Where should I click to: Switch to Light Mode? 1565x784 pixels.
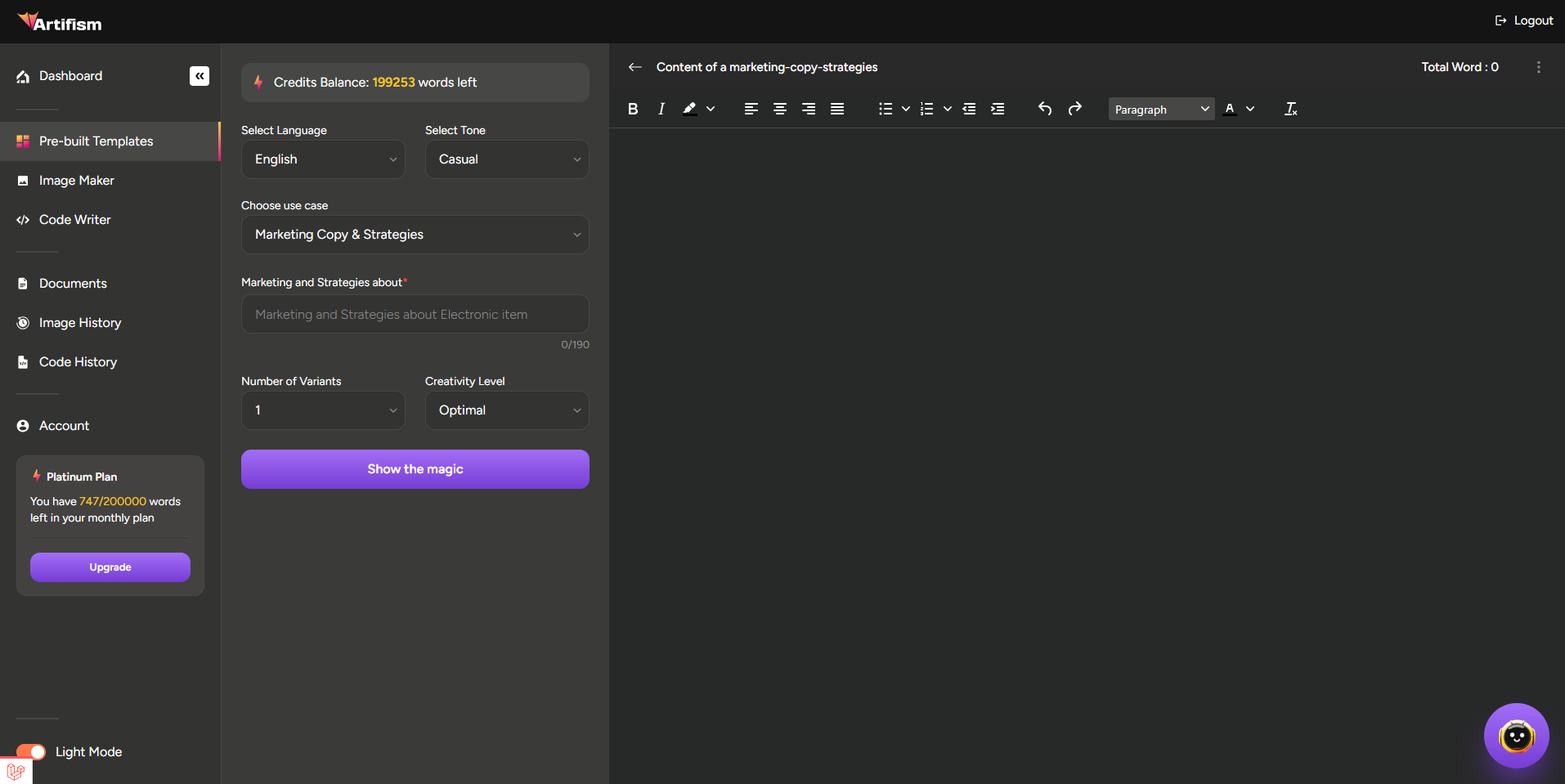(30, 751)
